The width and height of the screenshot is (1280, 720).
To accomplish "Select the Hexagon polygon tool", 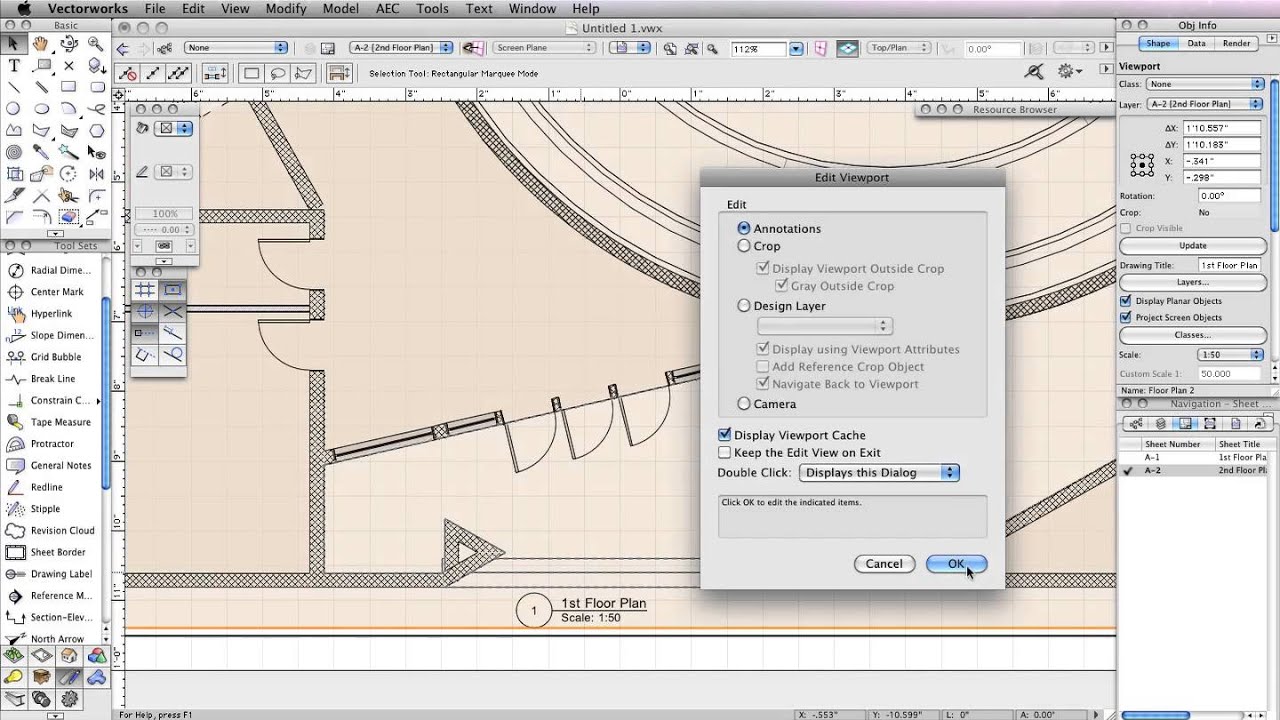I will [x=96, y=130].
